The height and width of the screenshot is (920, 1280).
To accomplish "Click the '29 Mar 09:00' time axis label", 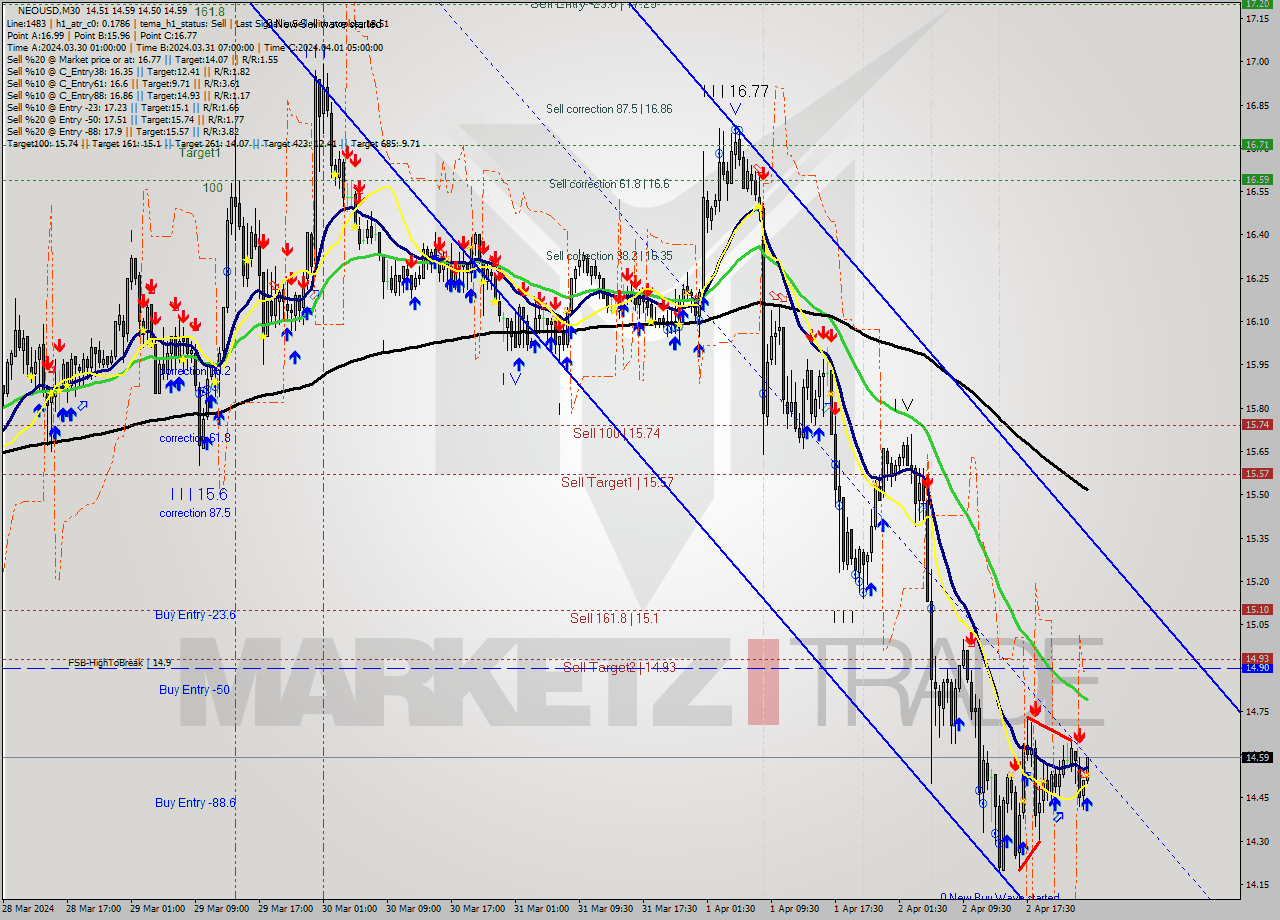I will (x=221, y=909).
